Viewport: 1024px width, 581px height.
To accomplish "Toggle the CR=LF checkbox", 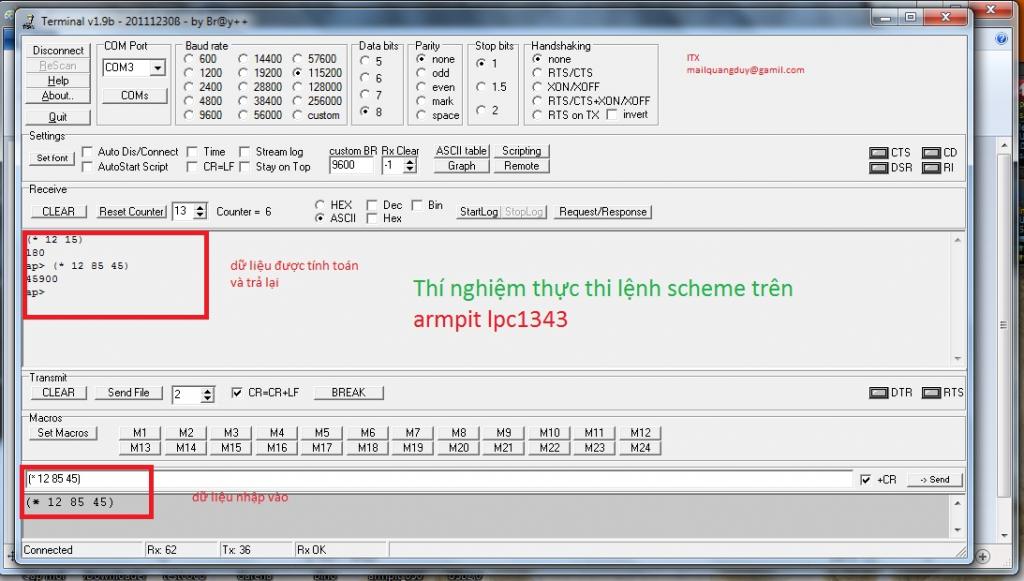I will (x=192, y=166).
